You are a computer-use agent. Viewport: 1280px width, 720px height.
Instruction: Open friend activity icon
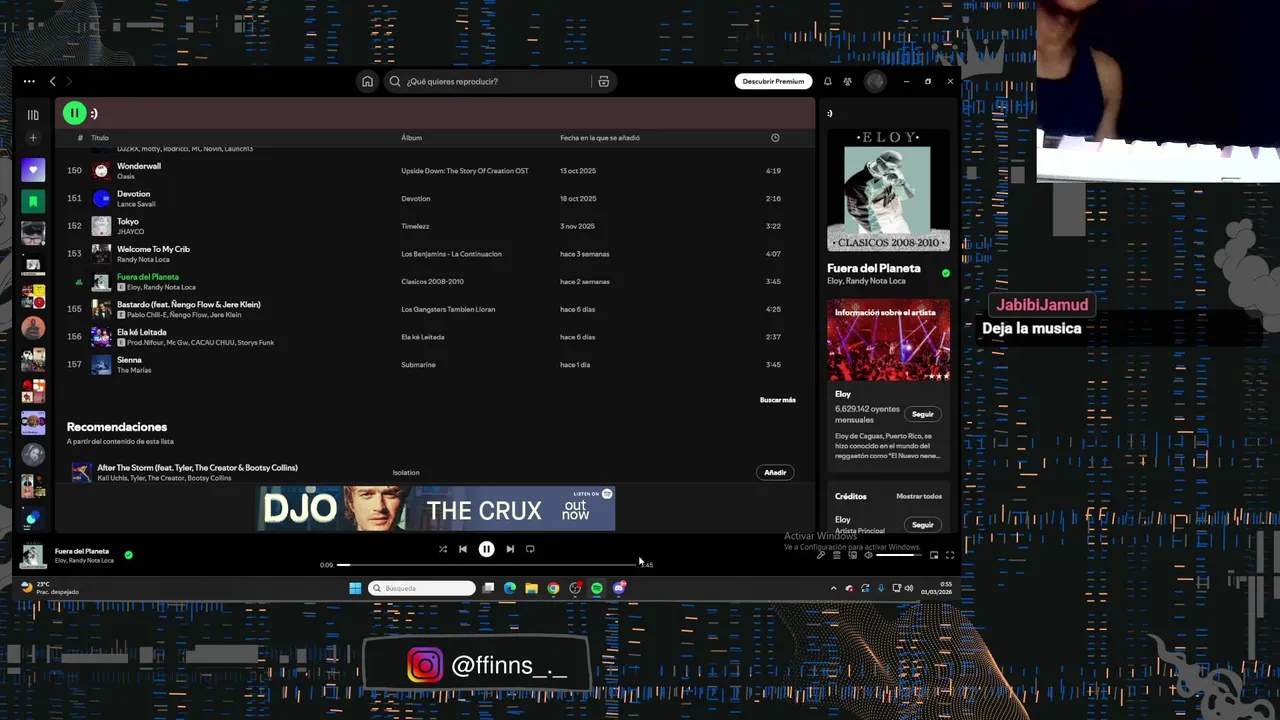coord(847,81)
